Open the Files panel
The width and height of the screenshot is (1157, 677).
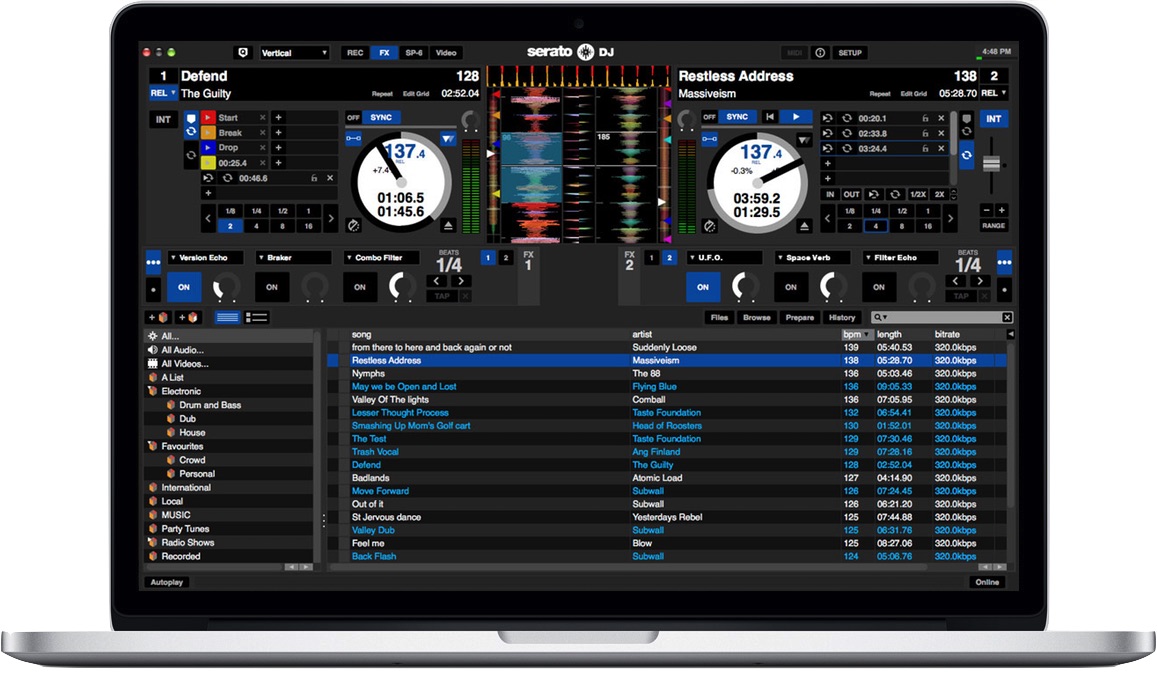click(x=719, y=317)
